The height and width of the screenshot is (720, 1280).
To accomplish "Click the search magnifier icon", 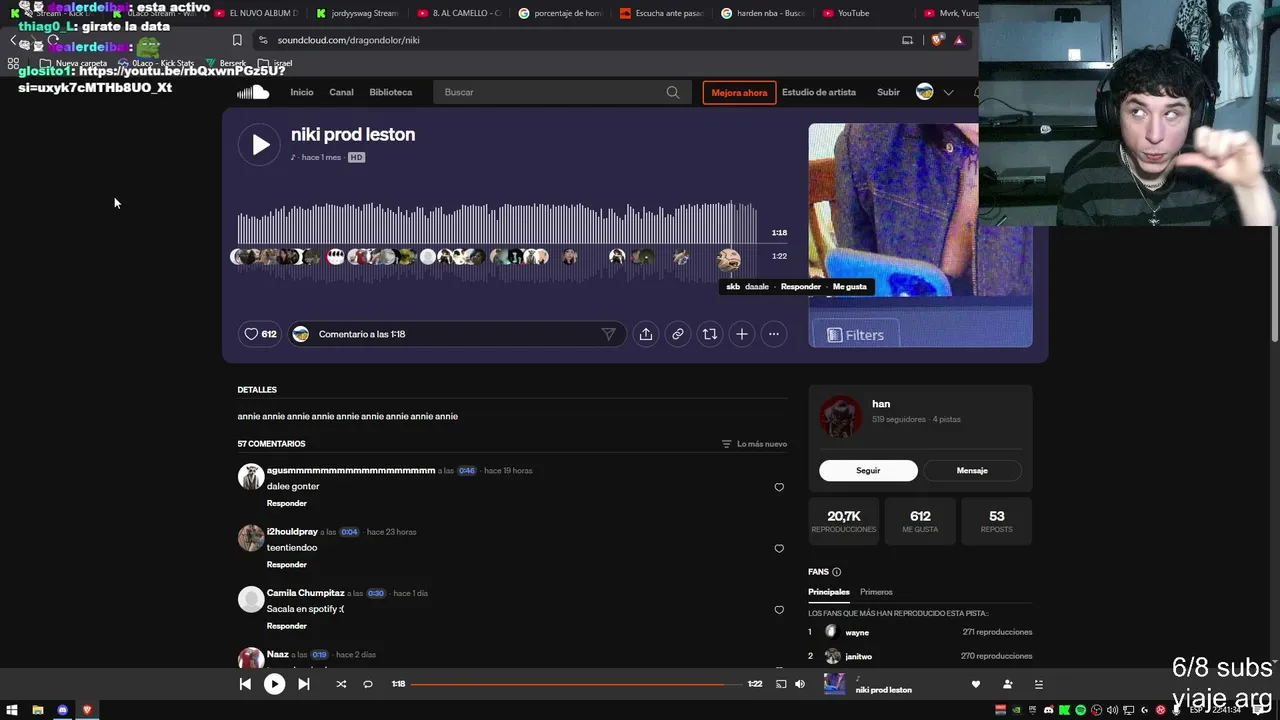I will coord(673,92).
